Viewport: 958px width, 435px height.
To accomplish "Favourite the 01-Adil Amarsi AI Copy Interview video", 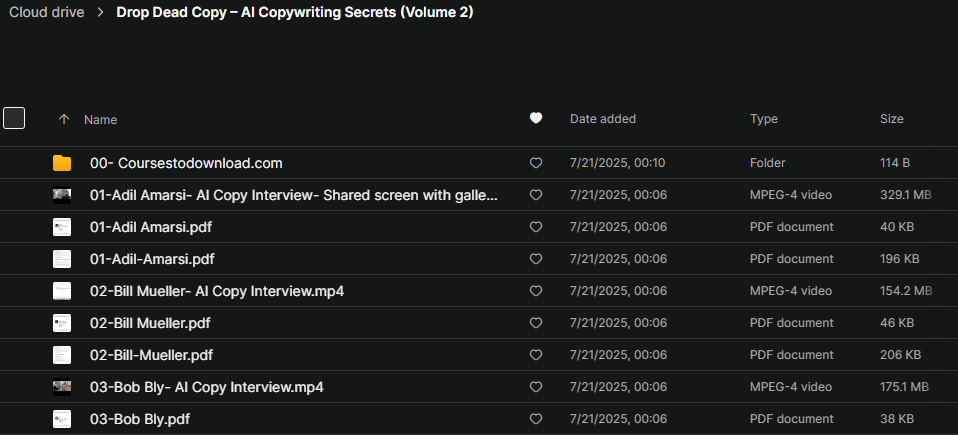I will (x=536, y=195).
